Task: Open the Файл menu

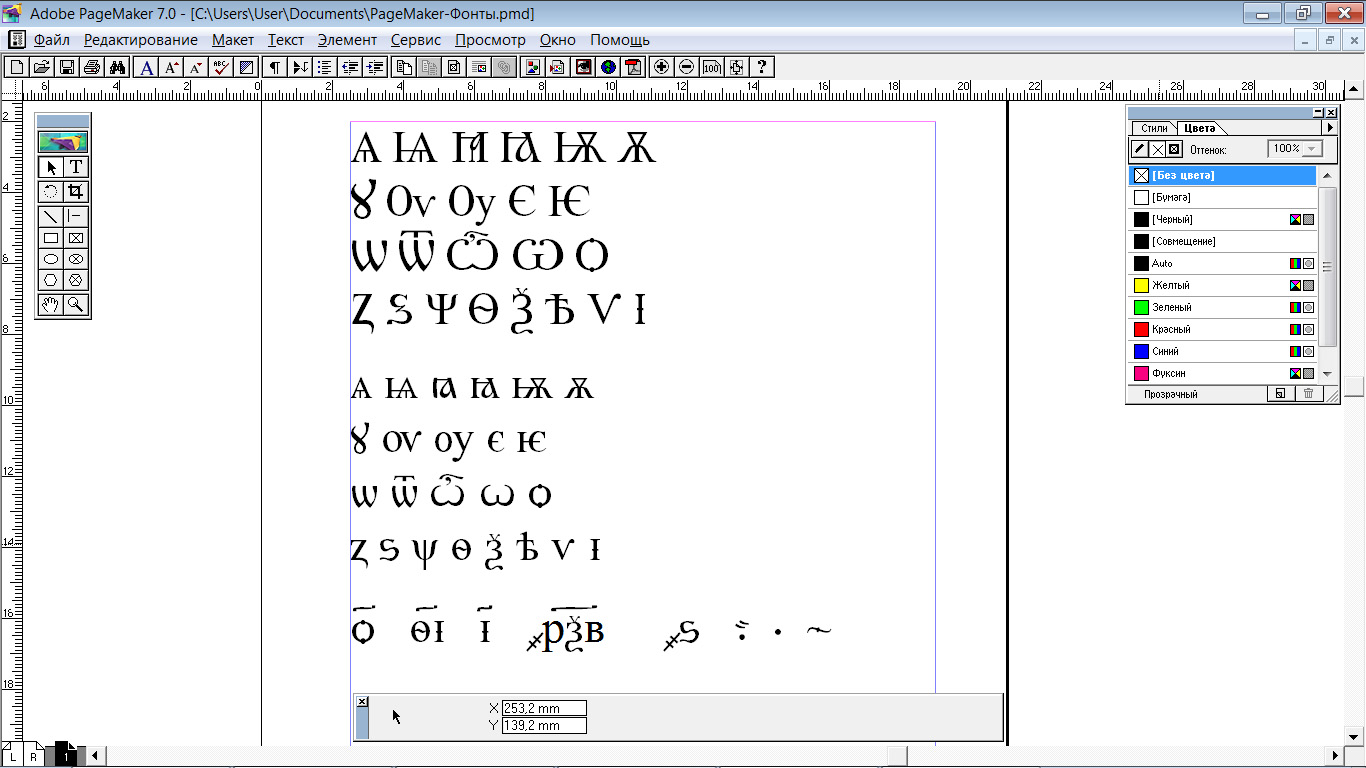Action: point(51,40)
